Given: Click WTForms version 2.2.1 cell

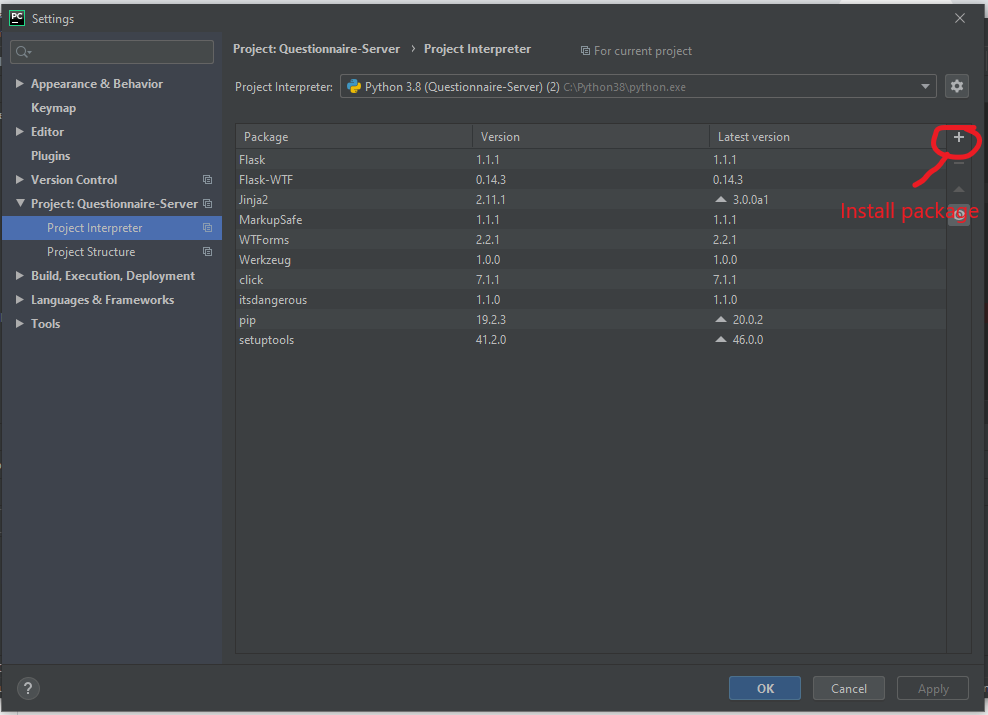Looking at the screenshot, I should [488, 239].
